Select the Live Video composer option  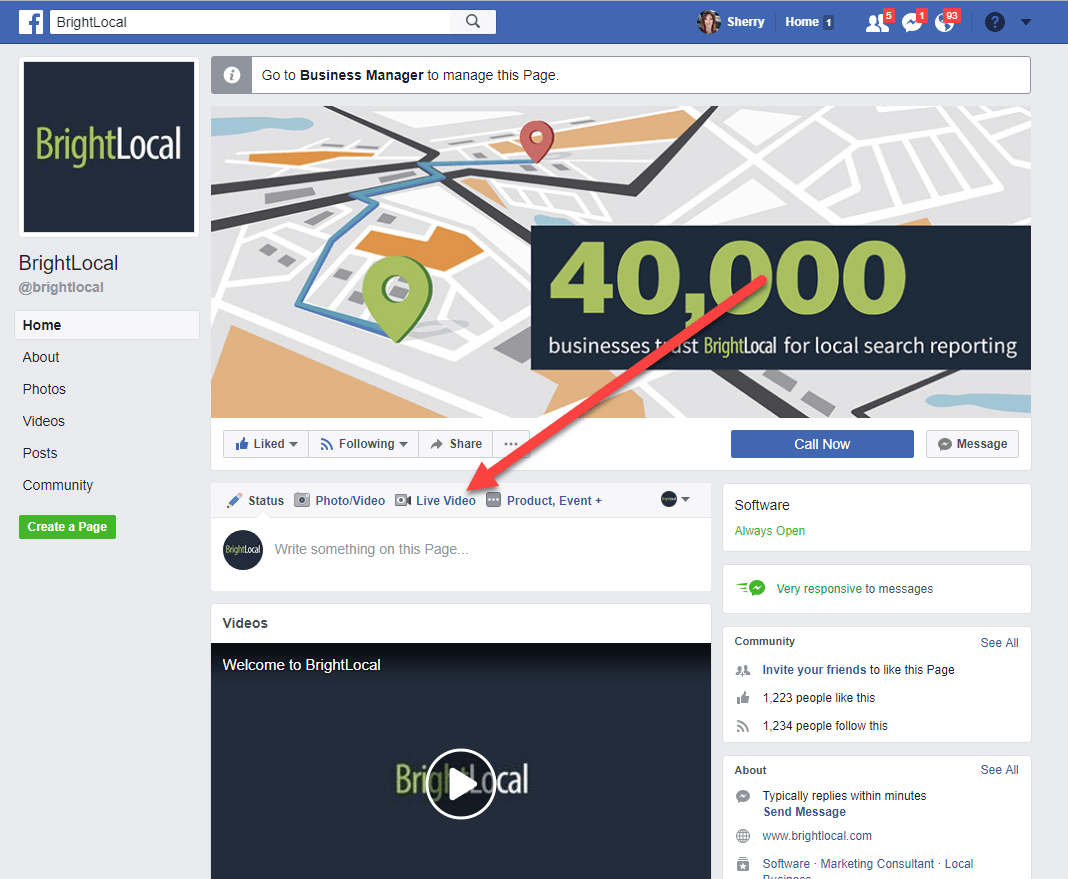coord(435,500)
